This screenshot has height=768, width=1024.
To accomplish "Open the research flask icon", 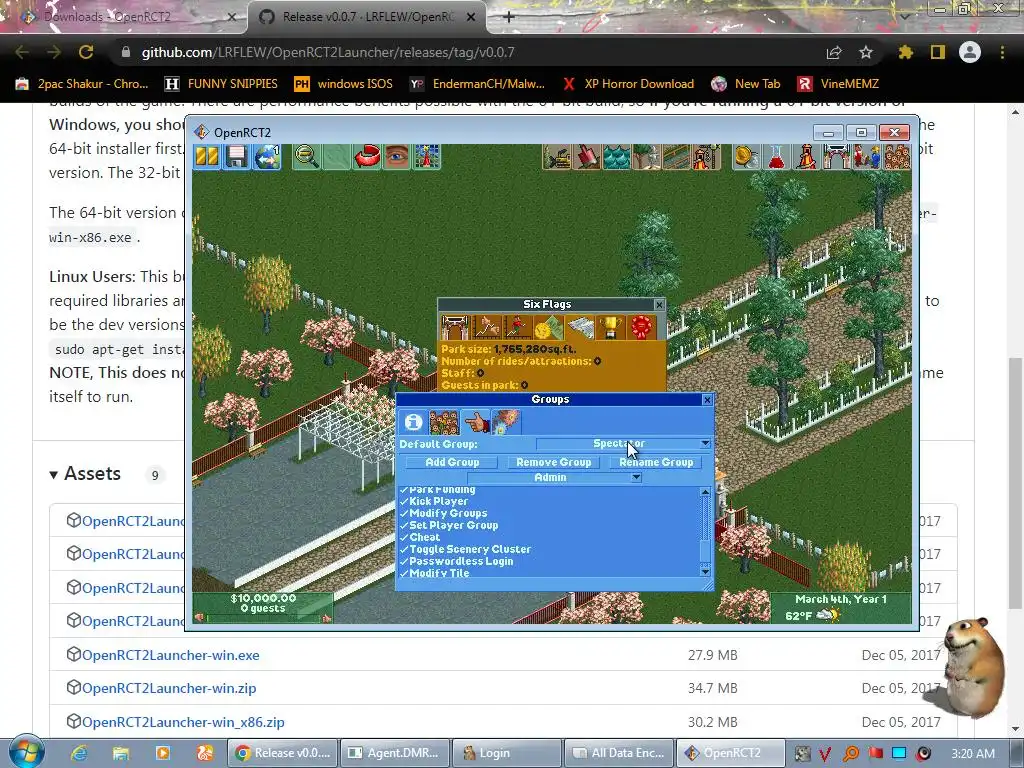I will coord(776,157).
